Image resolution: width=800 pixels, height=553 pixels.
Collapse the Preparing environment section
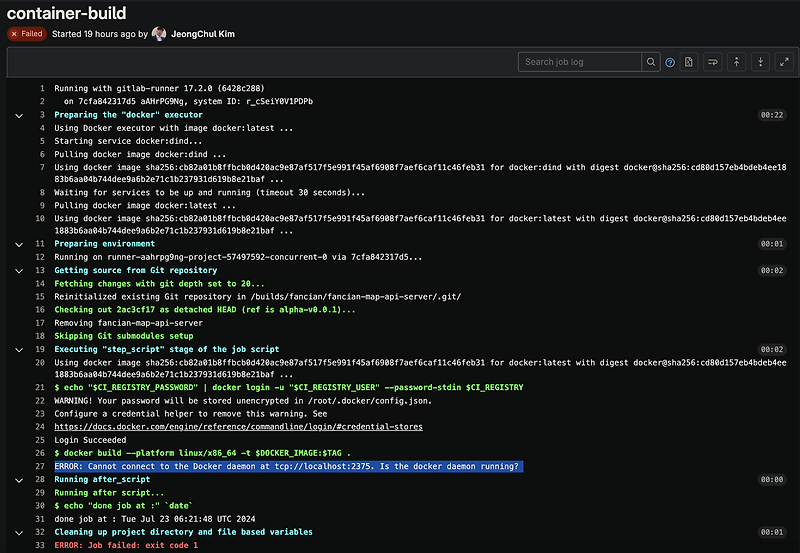(x=19, y=245)
